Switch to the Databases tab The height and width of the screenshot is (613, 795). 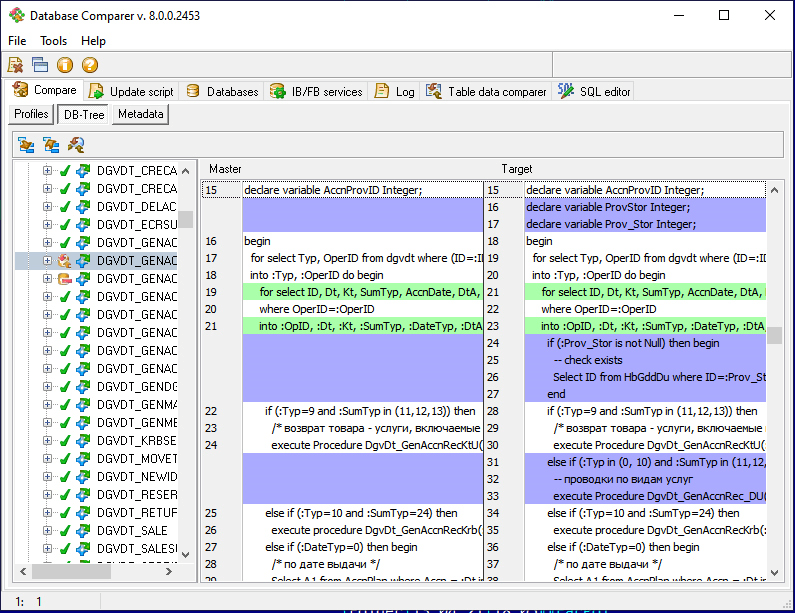222,91
